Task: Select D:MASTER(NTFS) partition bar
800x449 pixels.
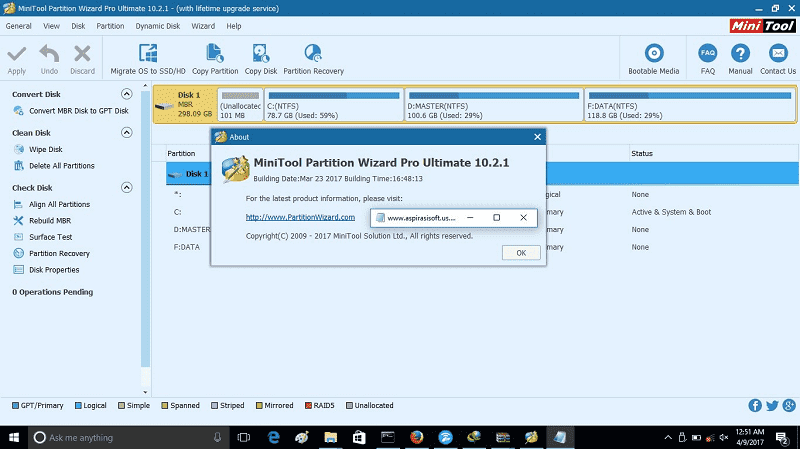Action: [x=494, y=105]
